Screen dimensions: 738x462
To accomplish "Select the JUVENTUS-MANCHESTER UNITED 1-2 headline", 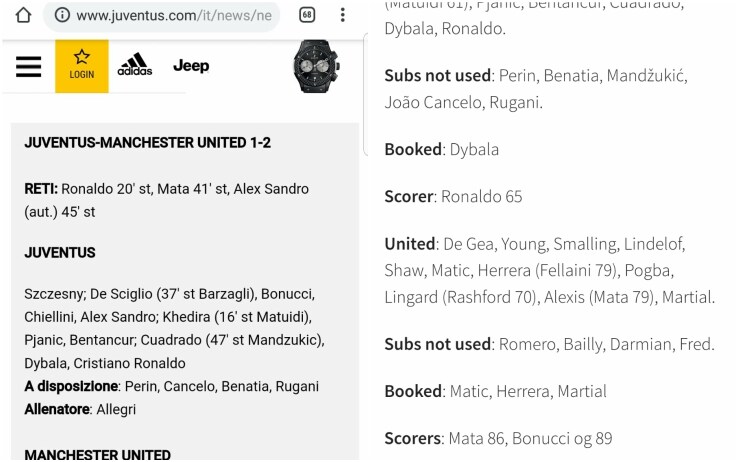I will (147, 143).
